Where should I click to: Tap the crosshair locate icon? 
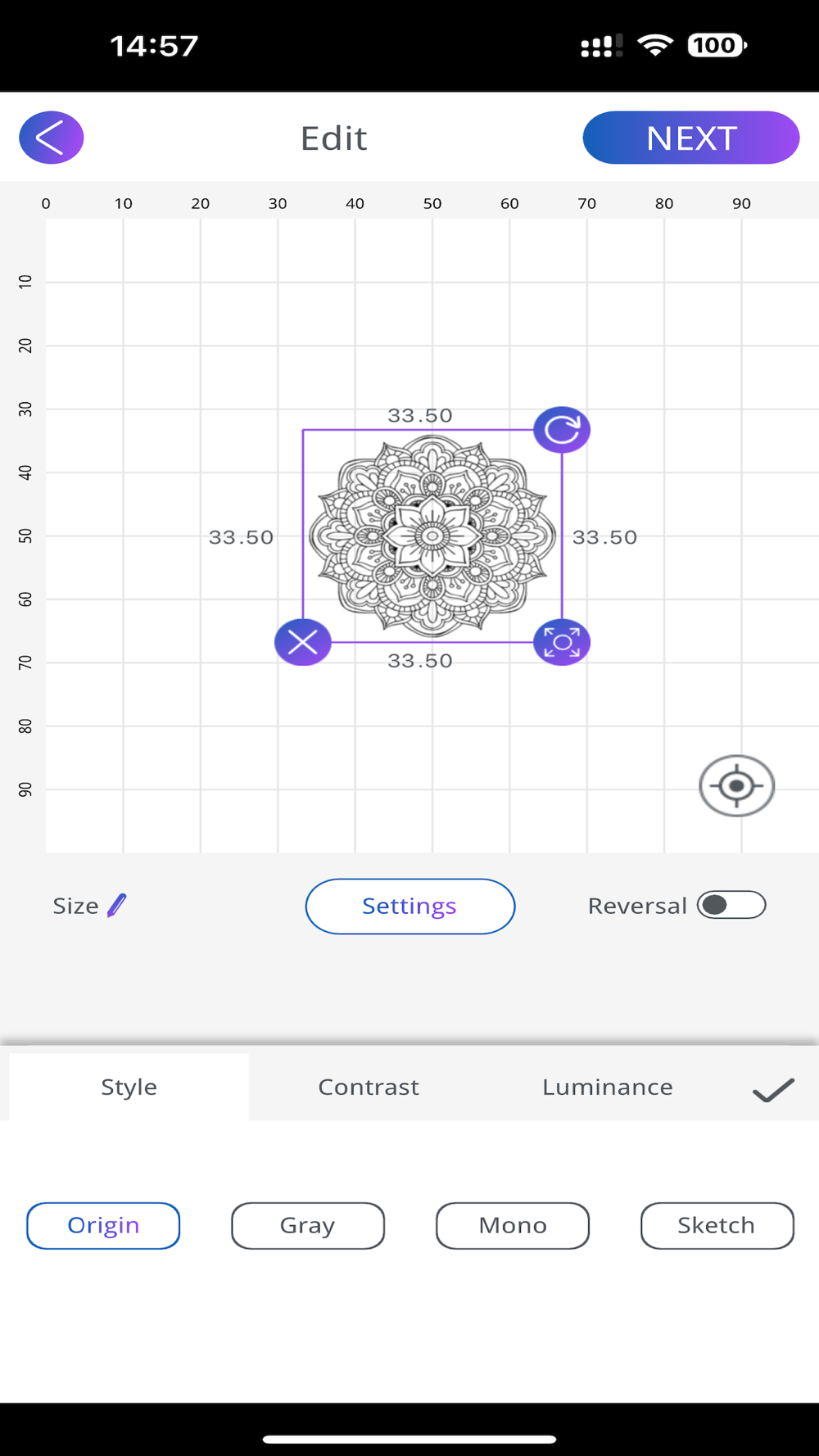click(x=736, y=786)
